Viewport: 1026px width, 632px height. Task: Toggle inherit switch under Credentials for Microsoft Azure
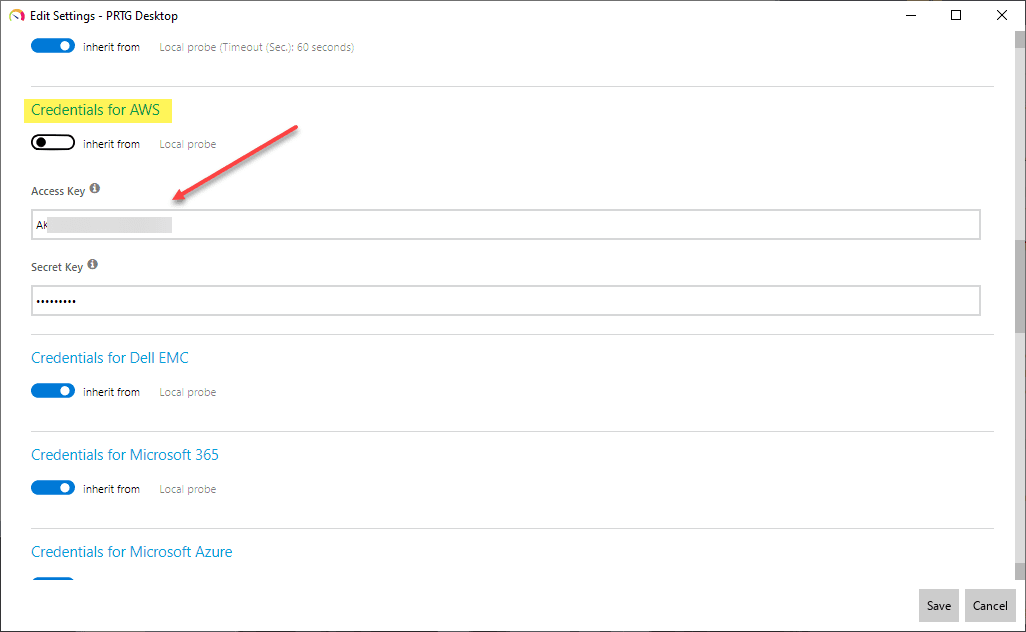(53, 579)
